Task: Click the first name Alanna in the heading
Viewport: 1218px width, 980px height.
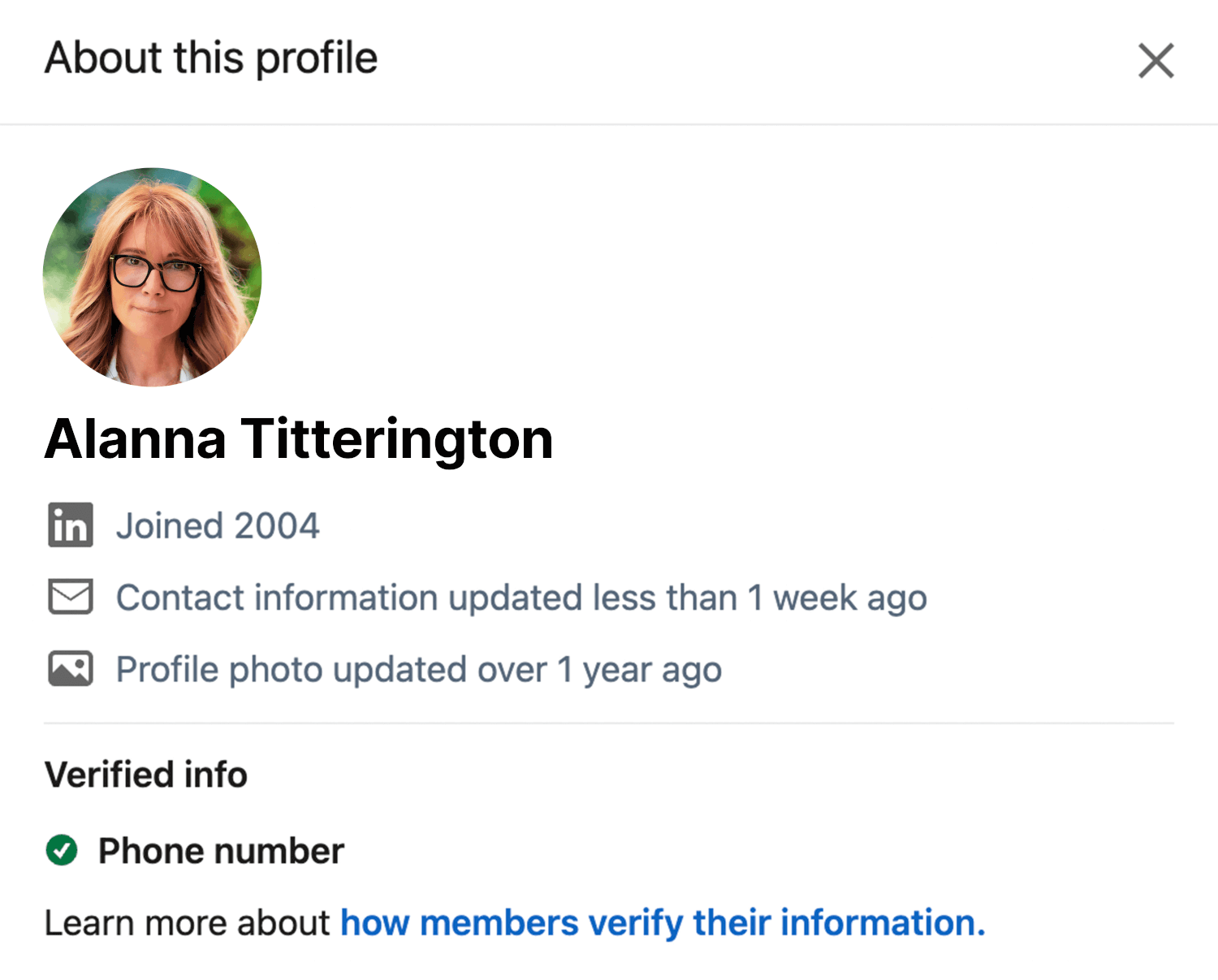Action: [x=136, y=439]
